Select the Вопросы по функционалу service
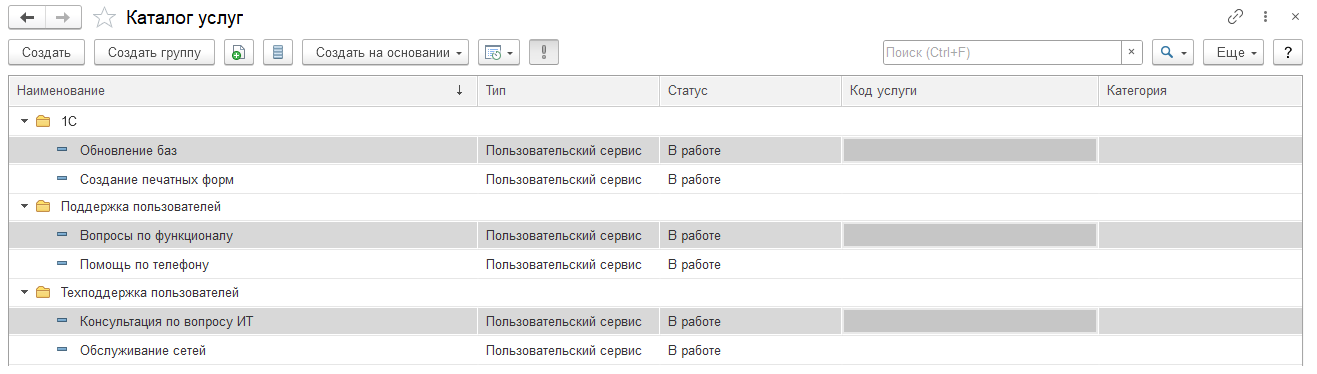Image resolution: width=1317 pixels, height=374 pixels. tap(156, 236)
